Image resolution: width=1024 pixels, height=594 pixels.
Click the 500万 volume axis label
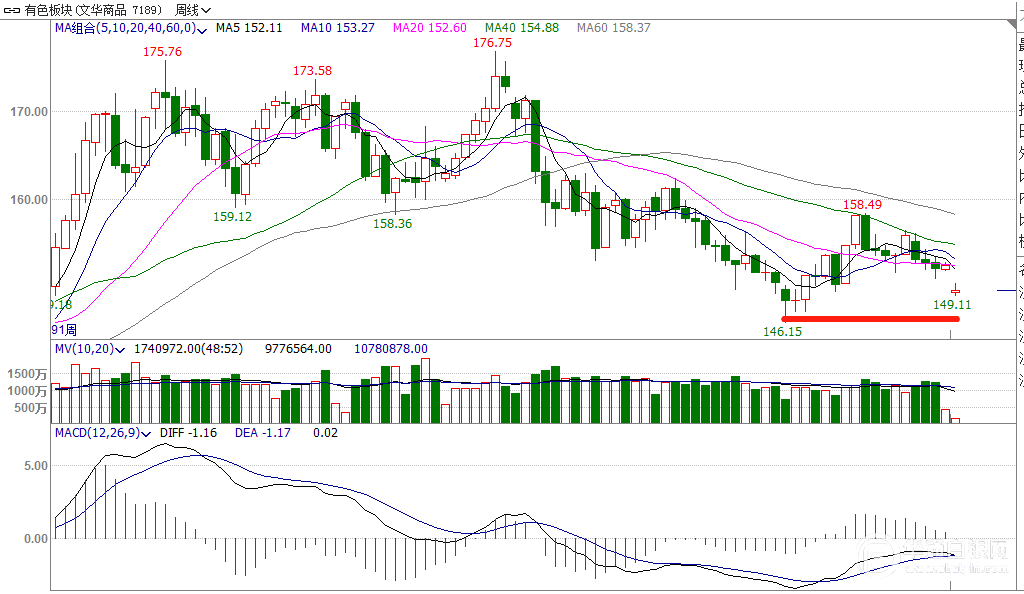31,409
